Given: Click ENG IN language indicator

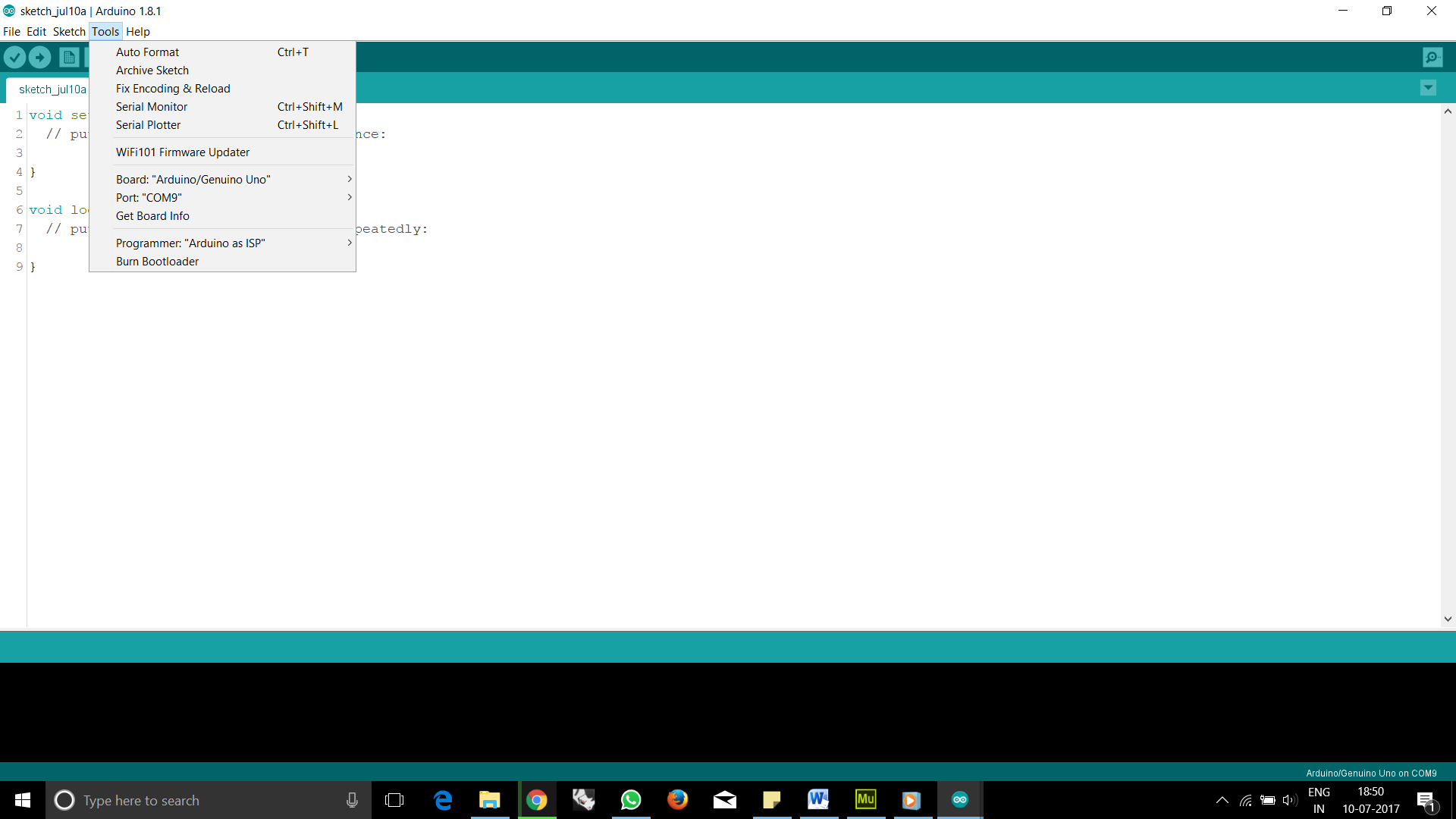Looking at the screenshot, I should (x=1319, y=800).
